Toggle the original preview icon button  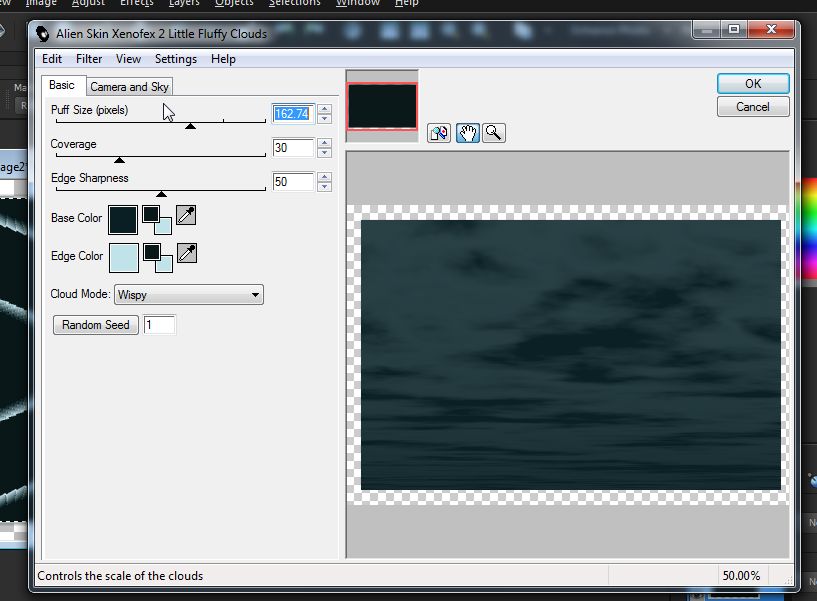[439, 133]
